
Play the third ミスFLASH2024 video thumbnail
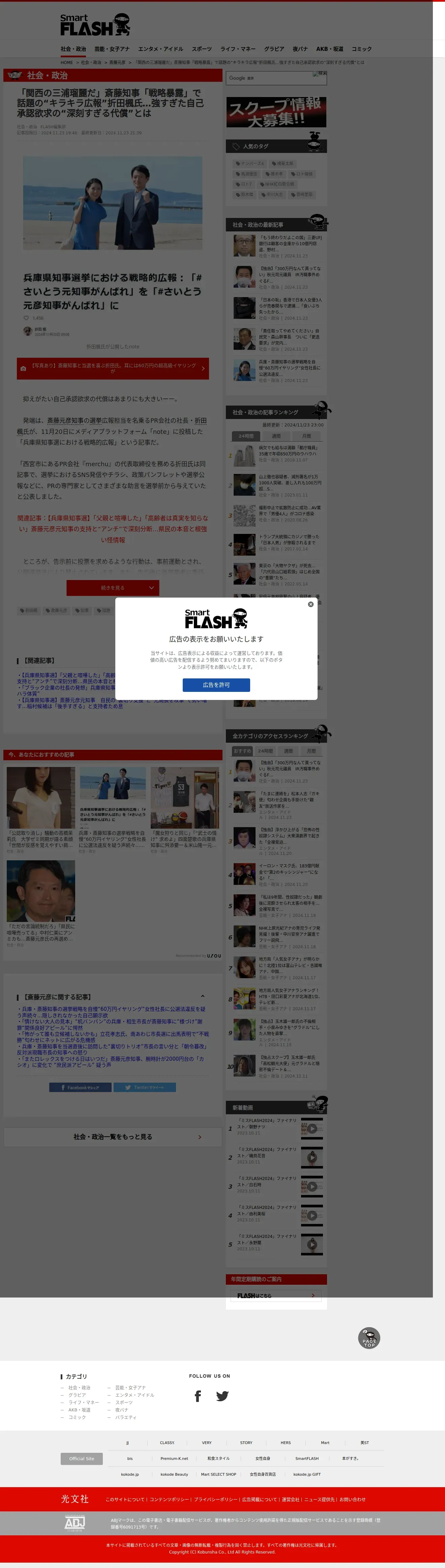[x=311, y=1186]
